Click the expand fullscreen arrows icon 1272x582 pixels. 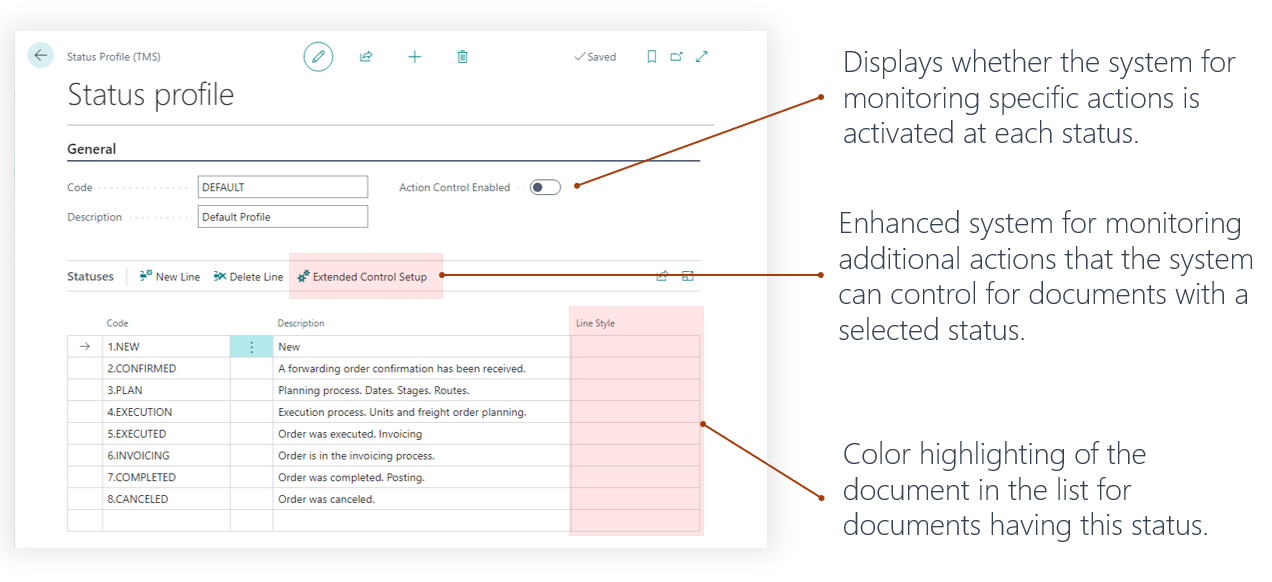pyautogui.click(x=701, y=57)
